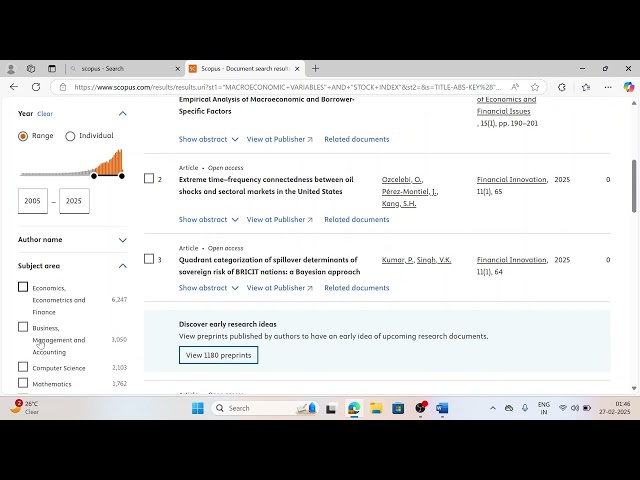View at Publisher for Extreme time-frequency article
The width and height of the screenshot is (640, 480).
click(280, 220)
